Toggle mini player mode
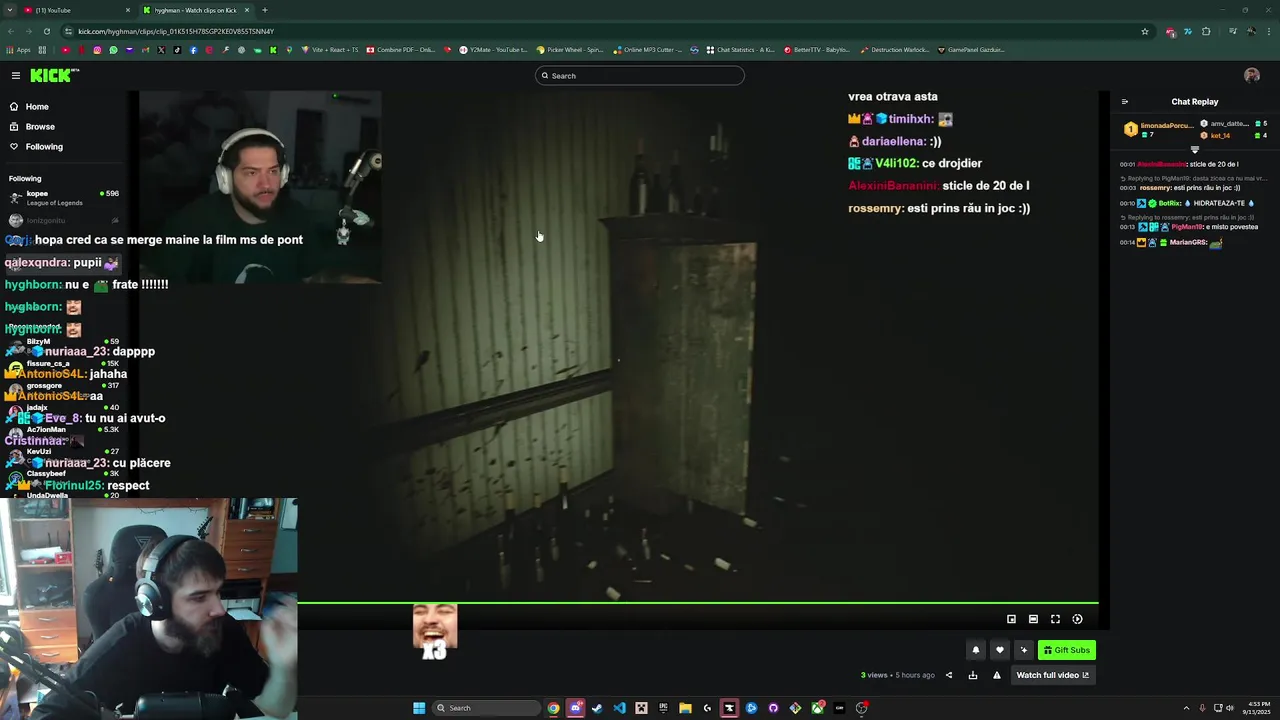The height and width of the screenshot is (720, 1280). (x=1011, y=619)
